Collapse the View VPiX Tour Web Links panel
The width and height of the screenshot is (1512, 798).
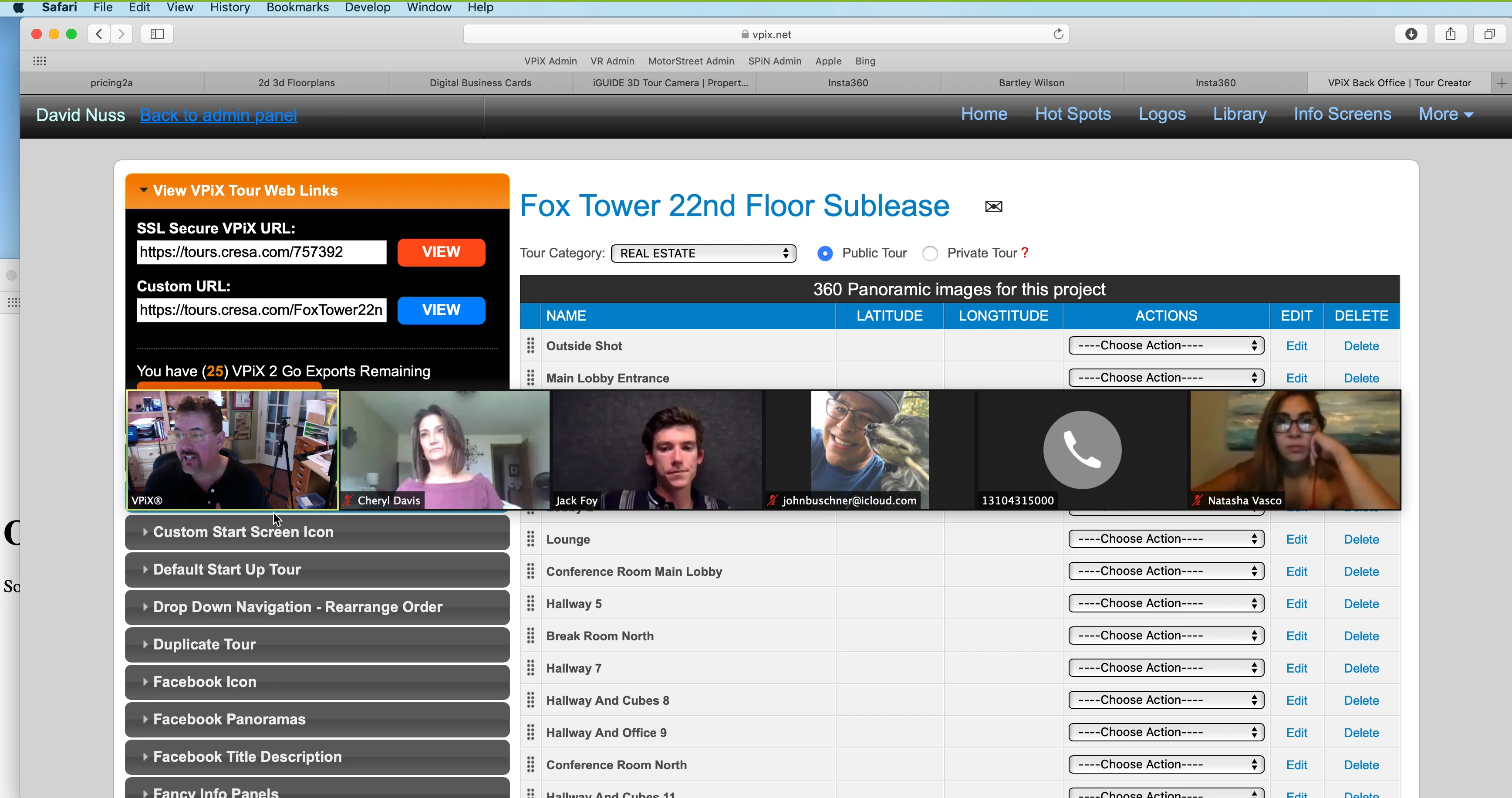point(317,191)
